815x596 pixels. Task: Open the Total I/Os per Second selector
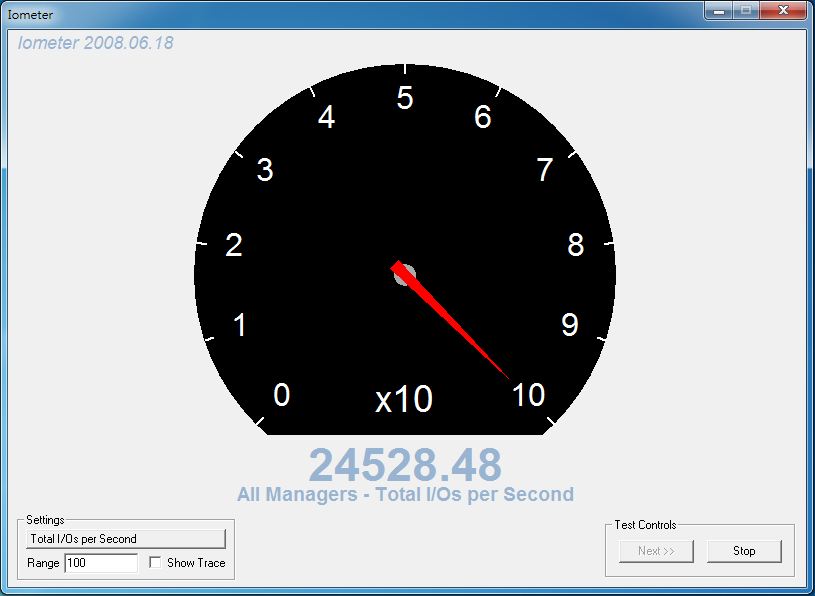126,539
